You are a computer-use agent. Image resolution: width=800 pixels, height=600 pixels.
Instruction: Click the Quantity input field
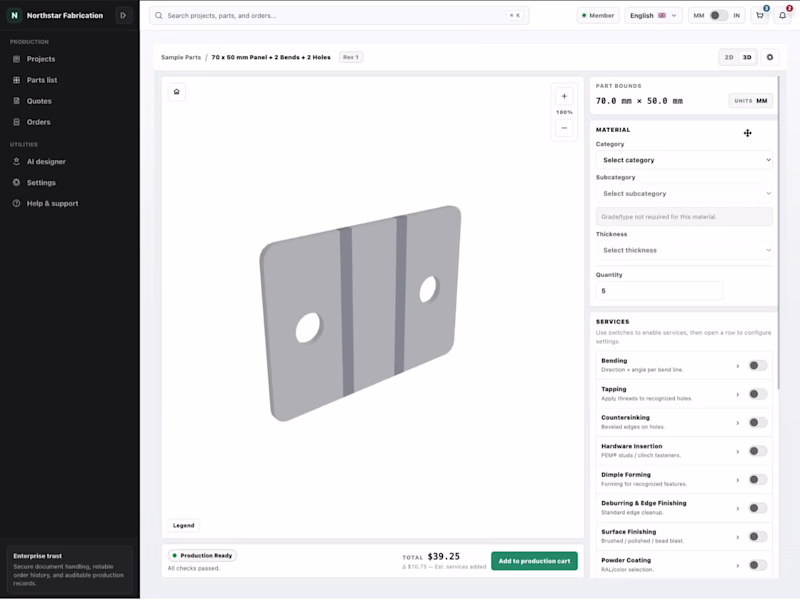click(659, 291)
